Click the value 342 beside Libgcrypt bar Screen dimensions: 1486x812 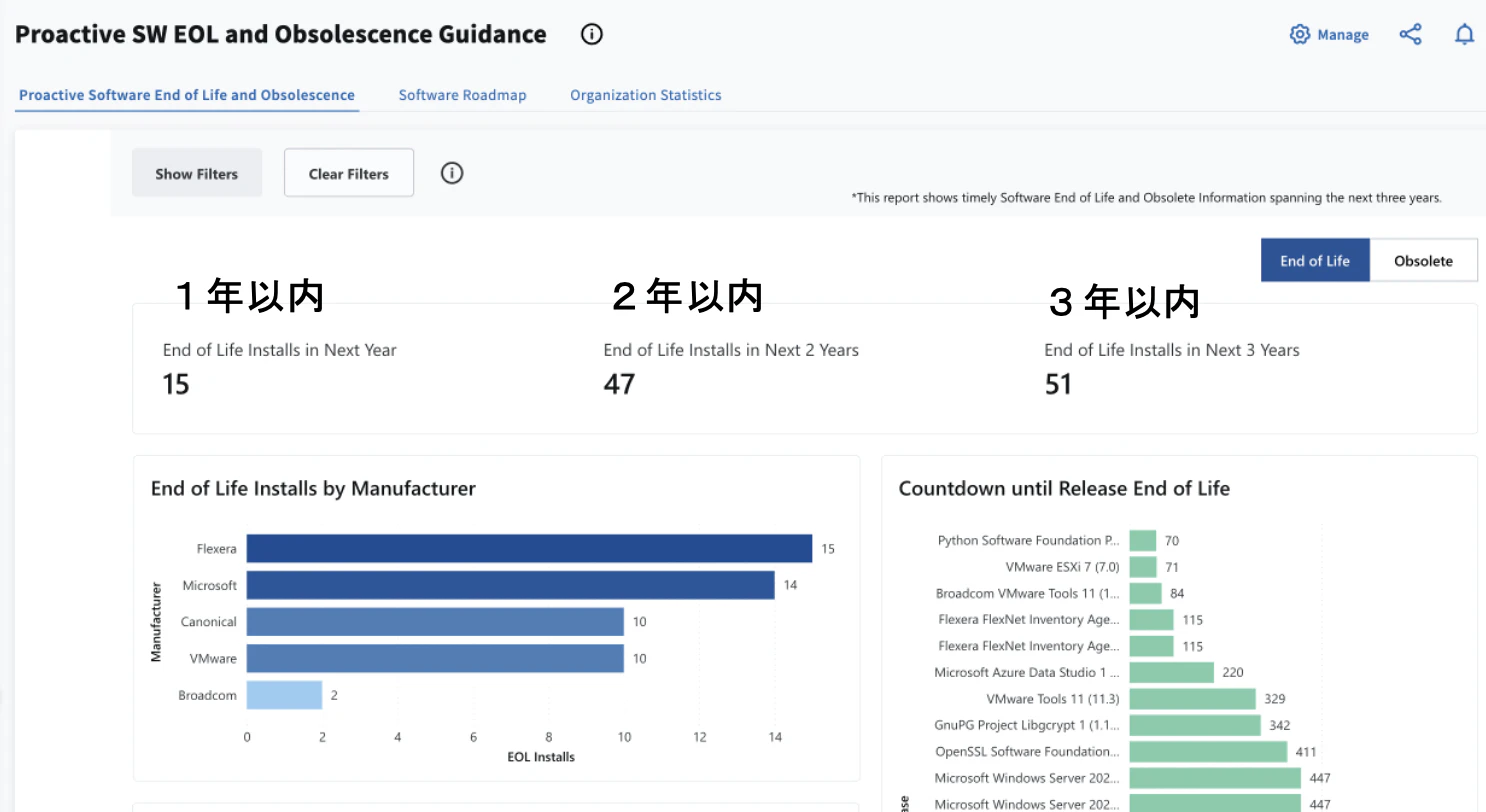tap(1279, 725)
